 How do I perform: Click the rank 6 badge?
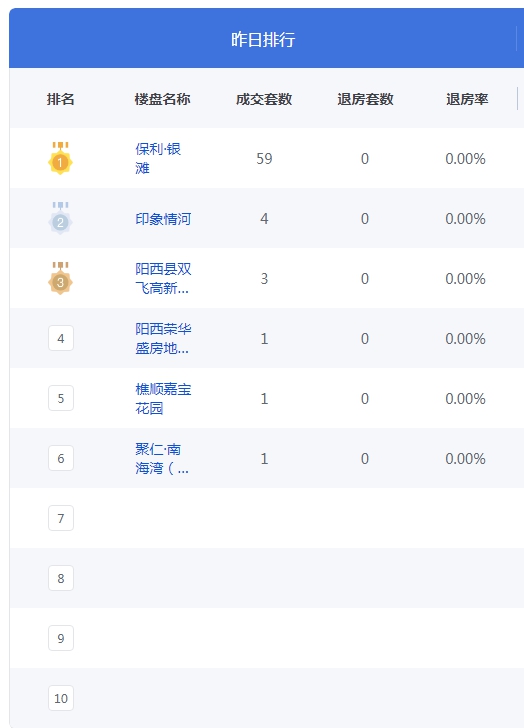click(x=61, y=458)
